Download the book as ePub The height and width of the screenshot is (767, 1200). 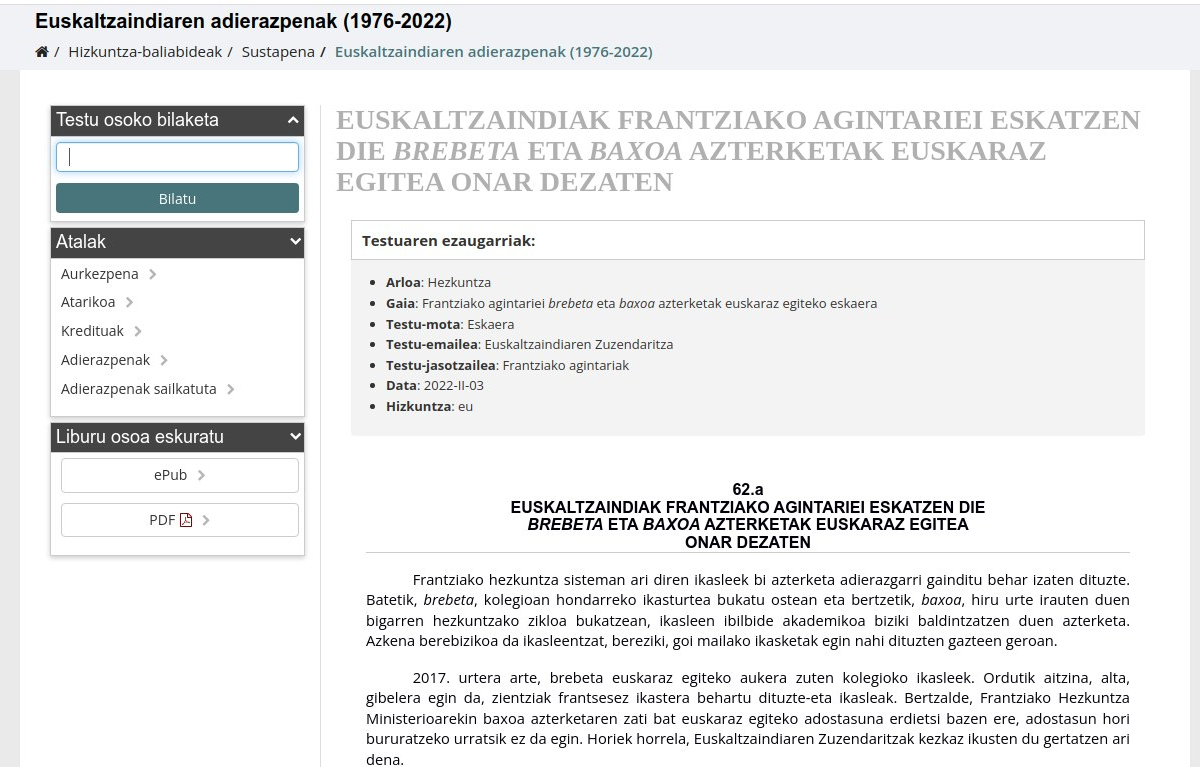point(180,475)
